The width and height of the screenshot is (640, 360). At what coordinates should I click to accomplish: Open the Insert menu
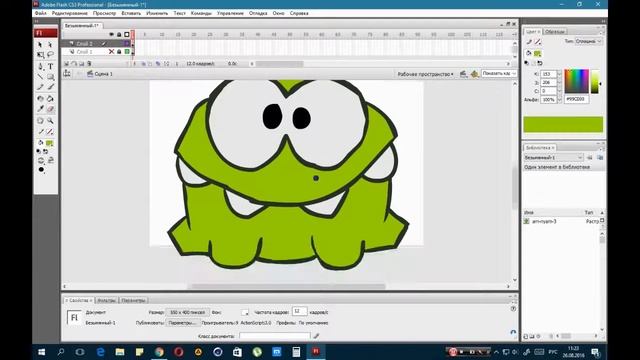(131, 13)
